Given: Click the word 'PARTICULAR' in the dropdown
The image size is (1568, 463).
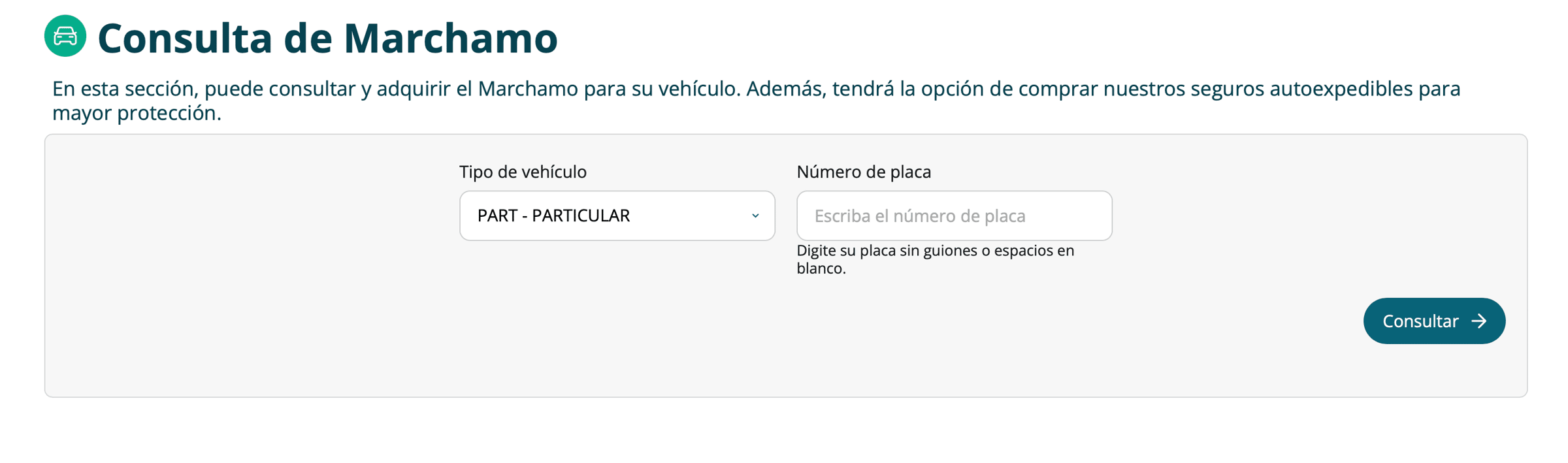Looking at the screenshot, I should coord(581,216).
